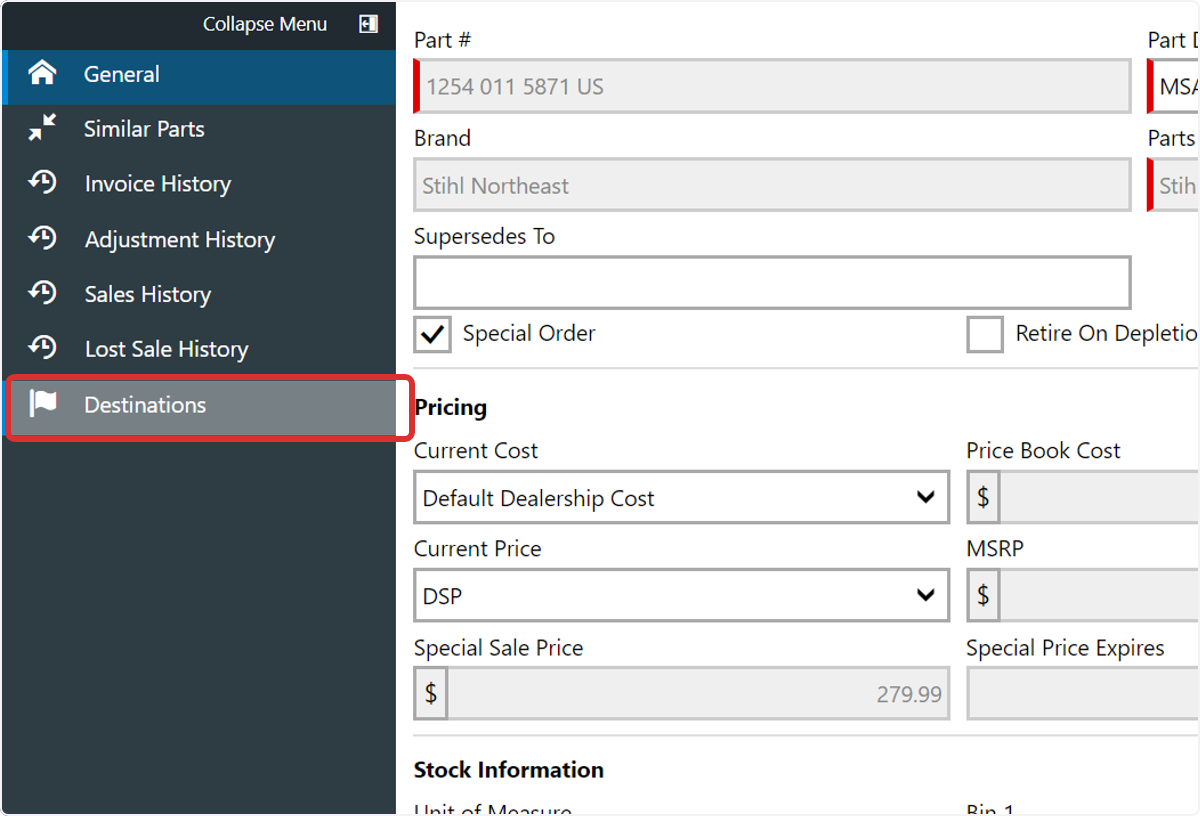Image resolution: width=1200 pixels, height=816 pixels.
Task: Toggle the Special Order checkbox
Action: coord(433,334)
